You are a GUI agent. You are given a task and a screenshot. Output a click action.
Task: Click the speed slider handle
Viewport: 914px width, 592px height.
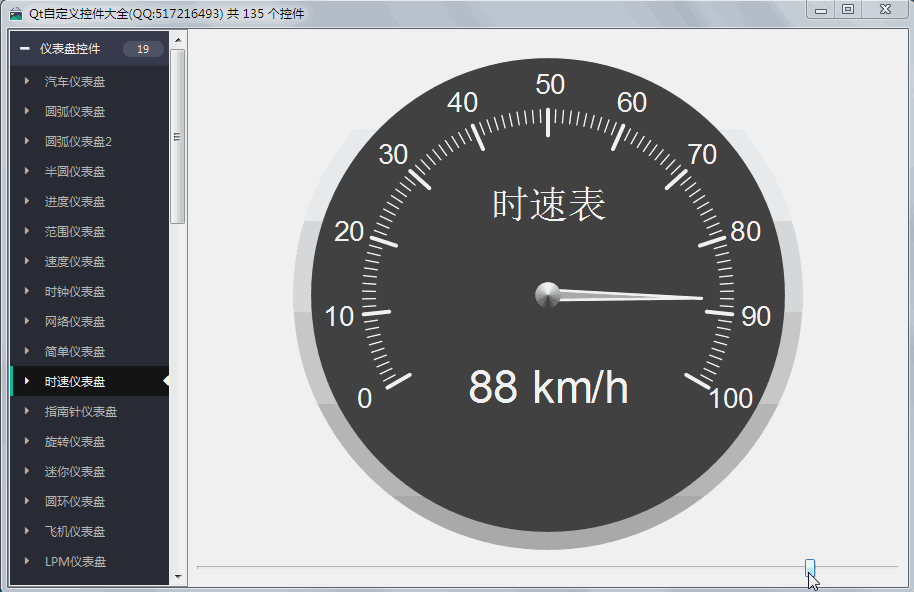(810, 568)
